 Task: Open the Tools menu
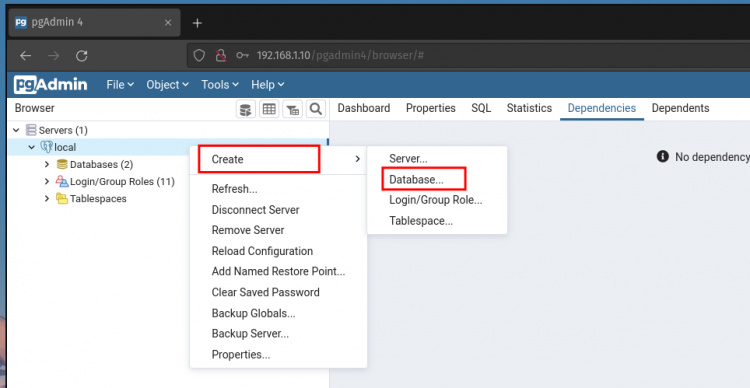(220, 85)
